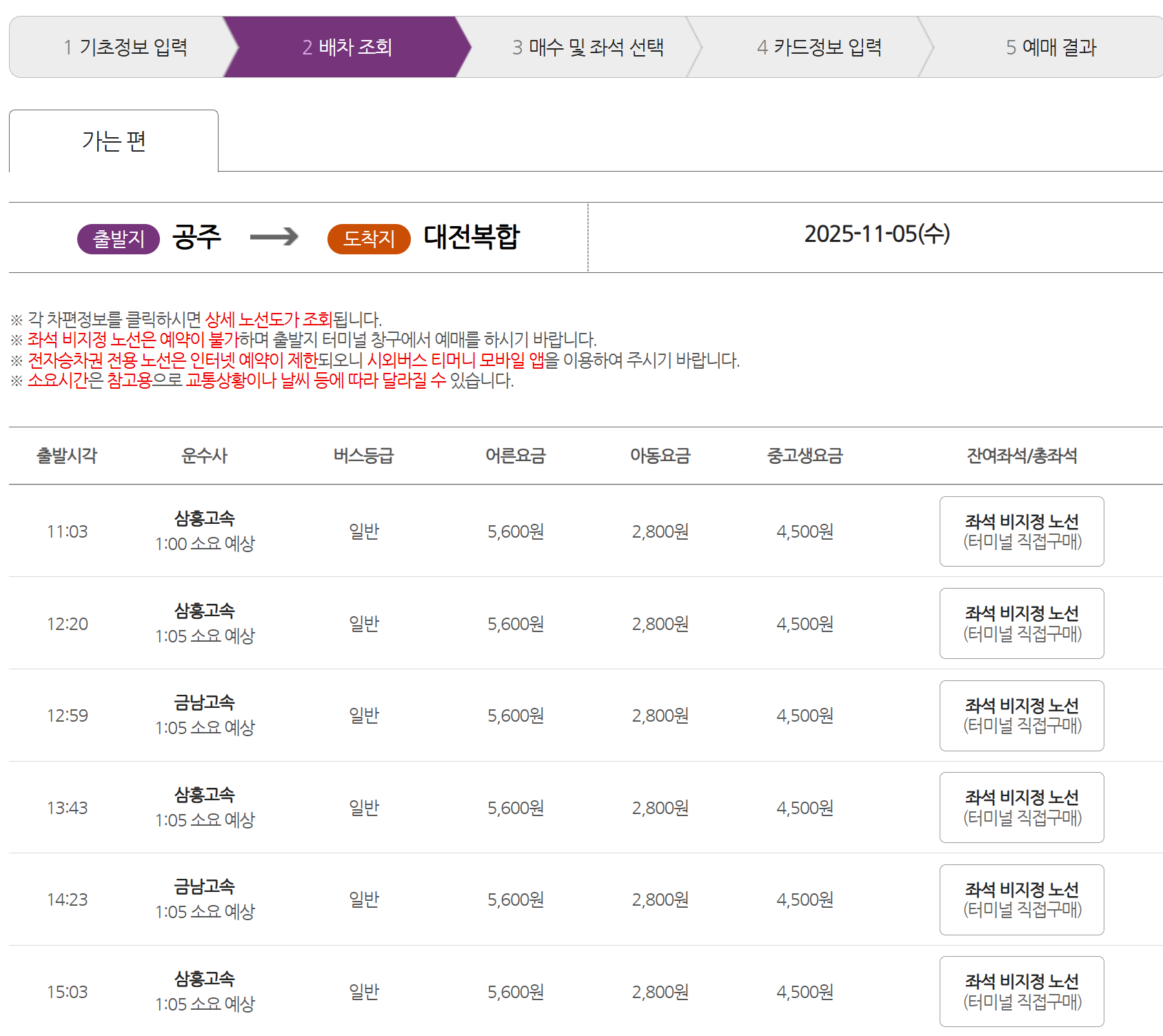1163x1036 pixels.
Task: Click the 좌석 비지정 노선 button for 12:20
Action: pyautogui.click(x=1022, y=623)
